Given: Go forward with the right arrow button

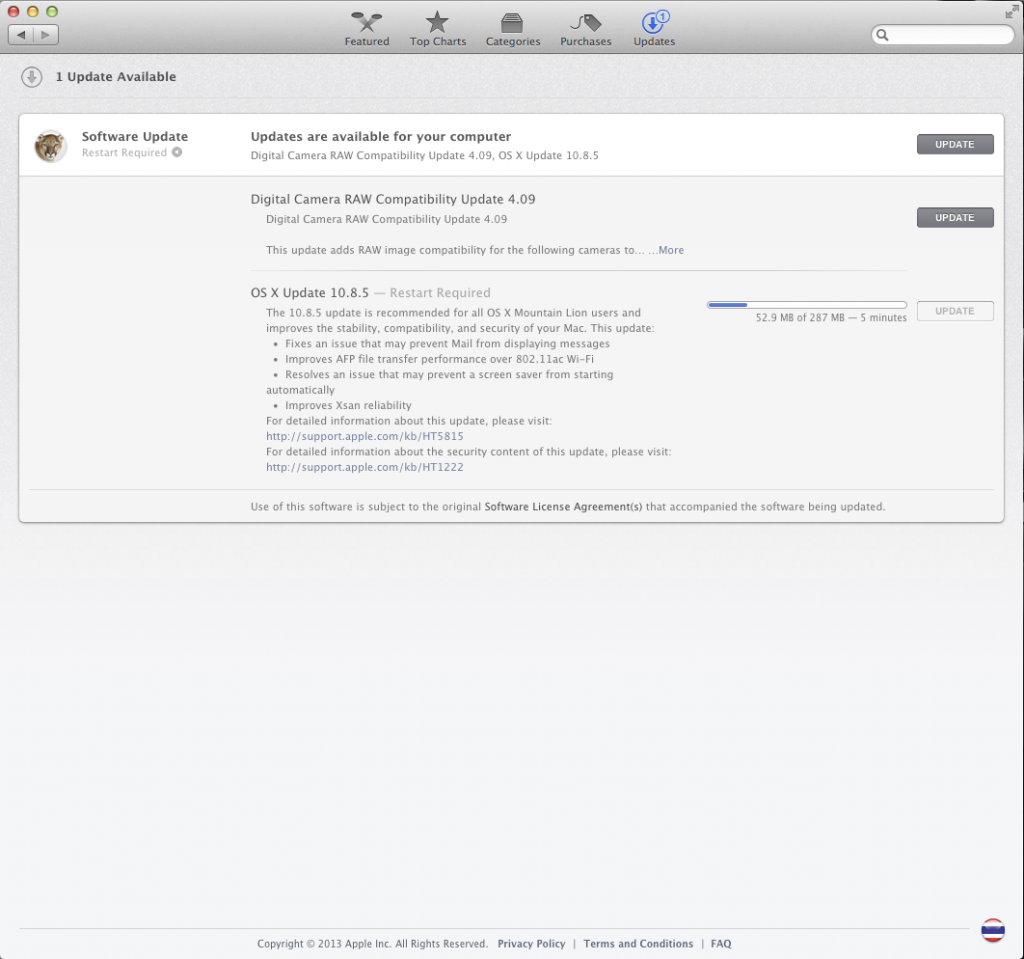Looking at the screenshot, I should 46,35.
